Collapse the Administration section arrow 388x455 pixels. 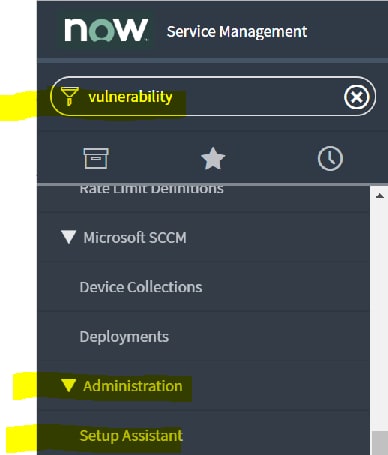pos(69,385)
